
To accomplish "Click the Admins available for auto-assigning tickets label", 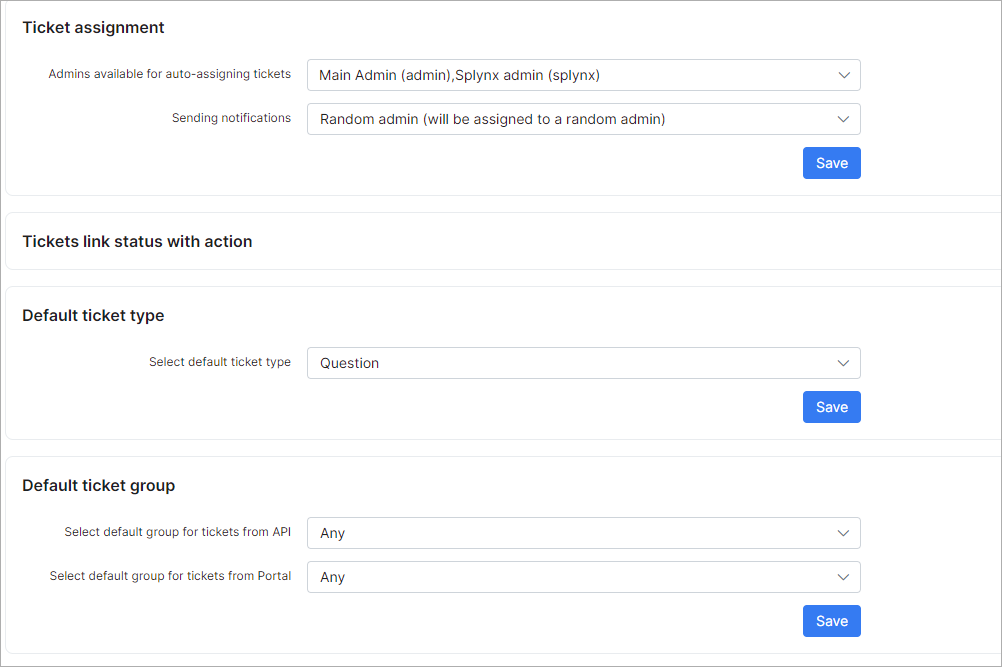I will point(169,74).
